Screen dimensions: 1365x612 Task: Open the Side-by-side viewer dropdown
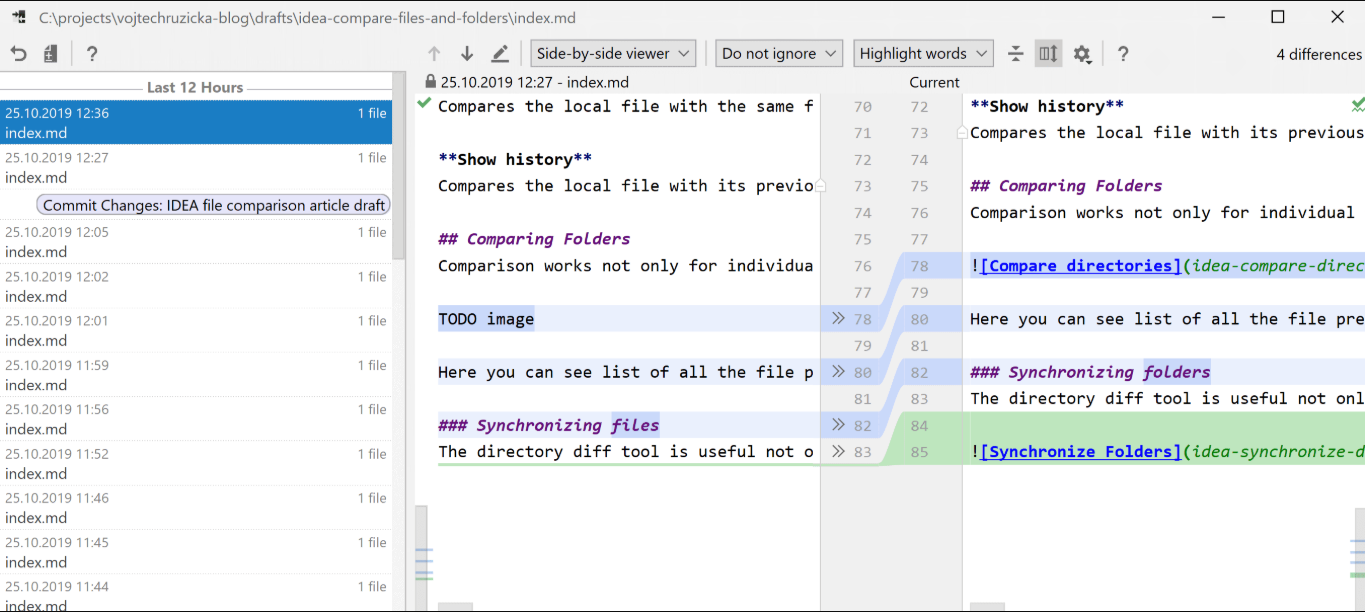[x=613, y=53]
